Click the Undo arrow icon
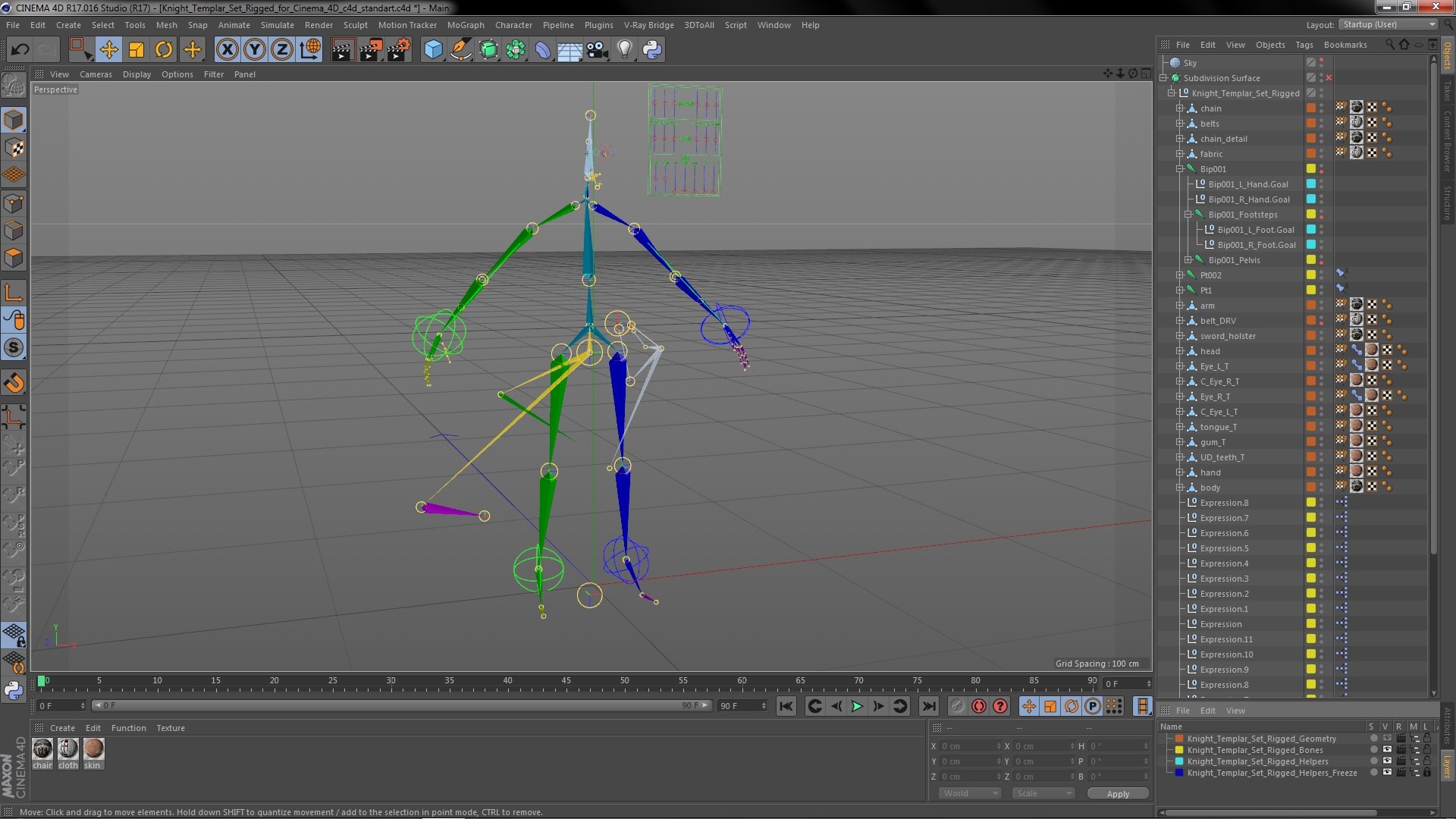 20,50
